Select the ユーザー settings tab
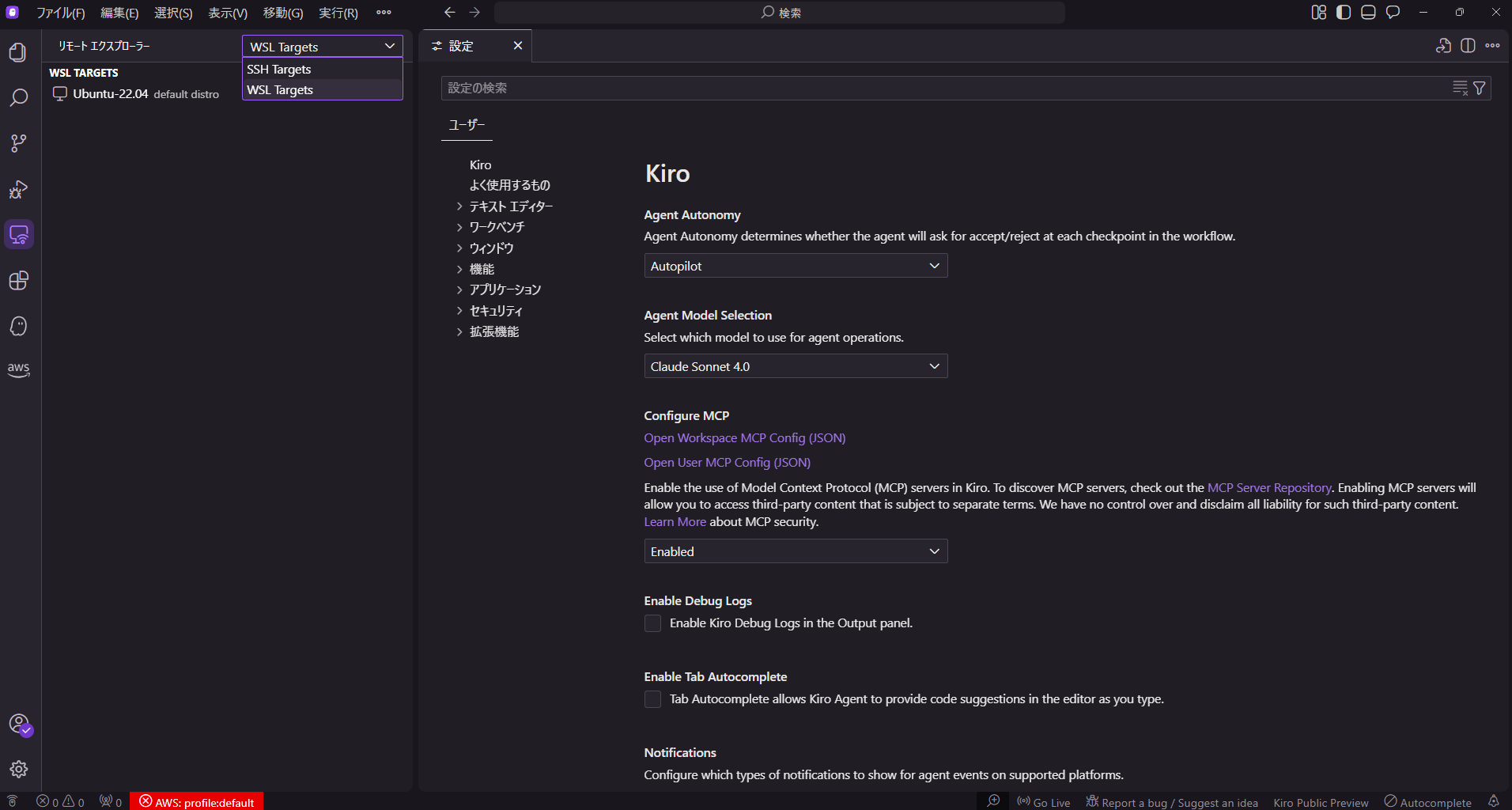This screenshot has width=1512, height=810. click(x=467, y=125)
